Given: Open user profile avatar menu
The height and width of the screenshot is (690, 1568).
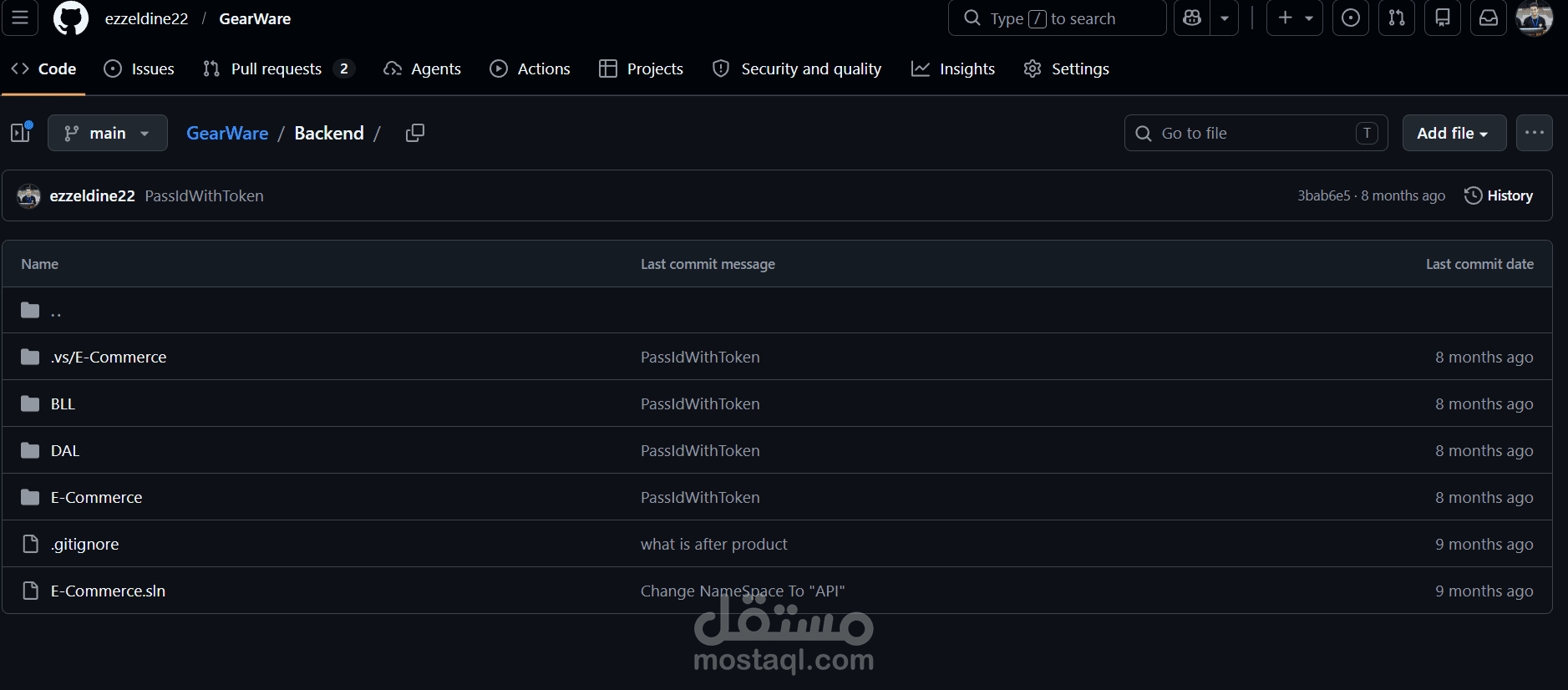Looking at the screenshot, I should click(x=1534, y=18).
